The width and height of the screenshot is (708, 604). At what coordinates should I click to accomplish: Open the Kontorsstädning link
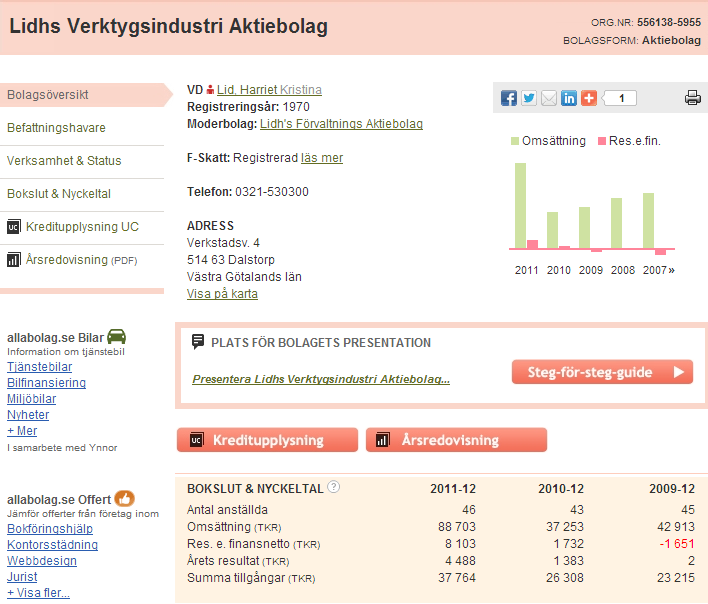click(52, 545)
